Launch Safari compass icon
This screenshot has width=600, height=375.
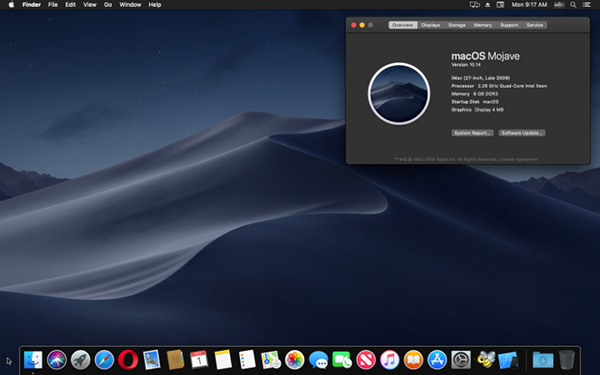[104, 360]
